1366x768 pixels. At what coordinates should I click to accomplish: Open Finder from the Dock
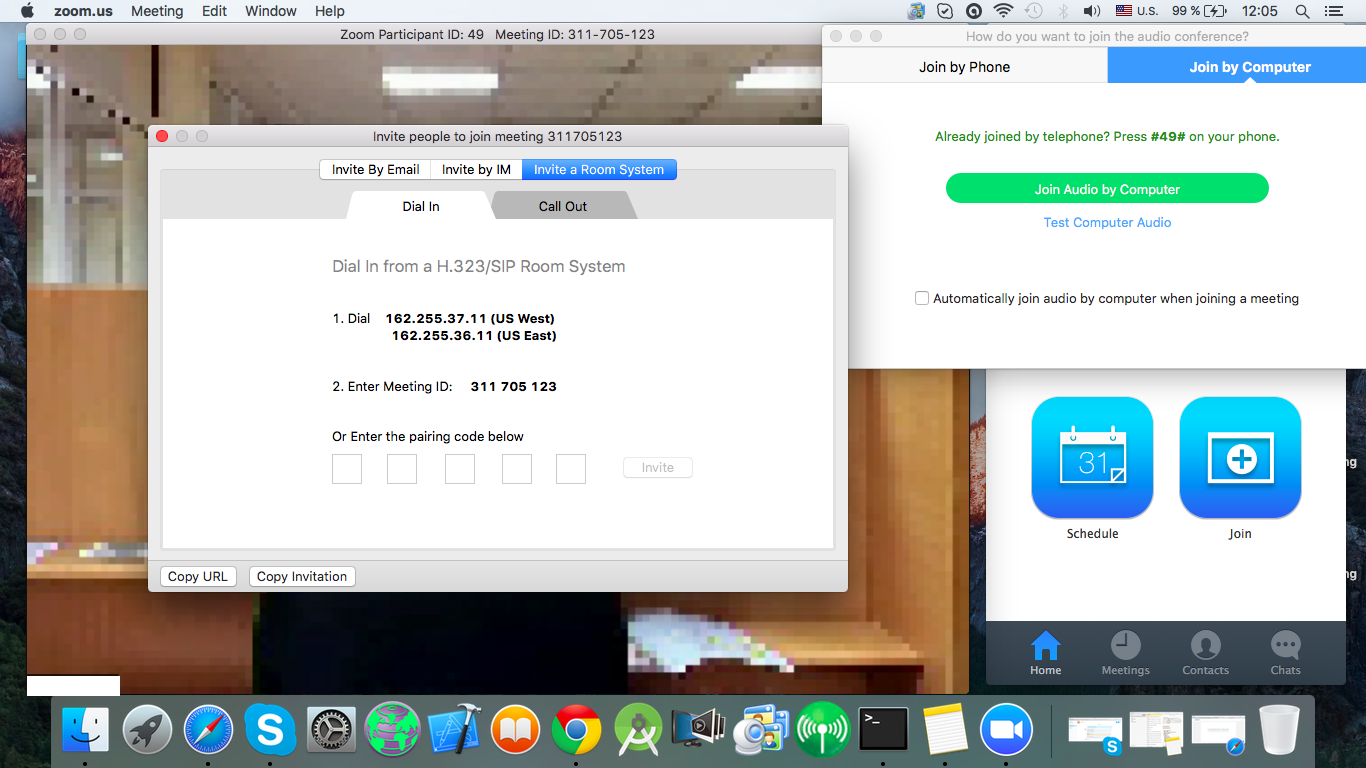(86, 730)
